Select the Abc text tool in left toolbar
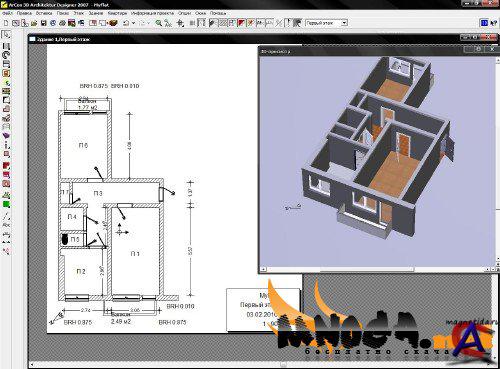 click(6, 225)
